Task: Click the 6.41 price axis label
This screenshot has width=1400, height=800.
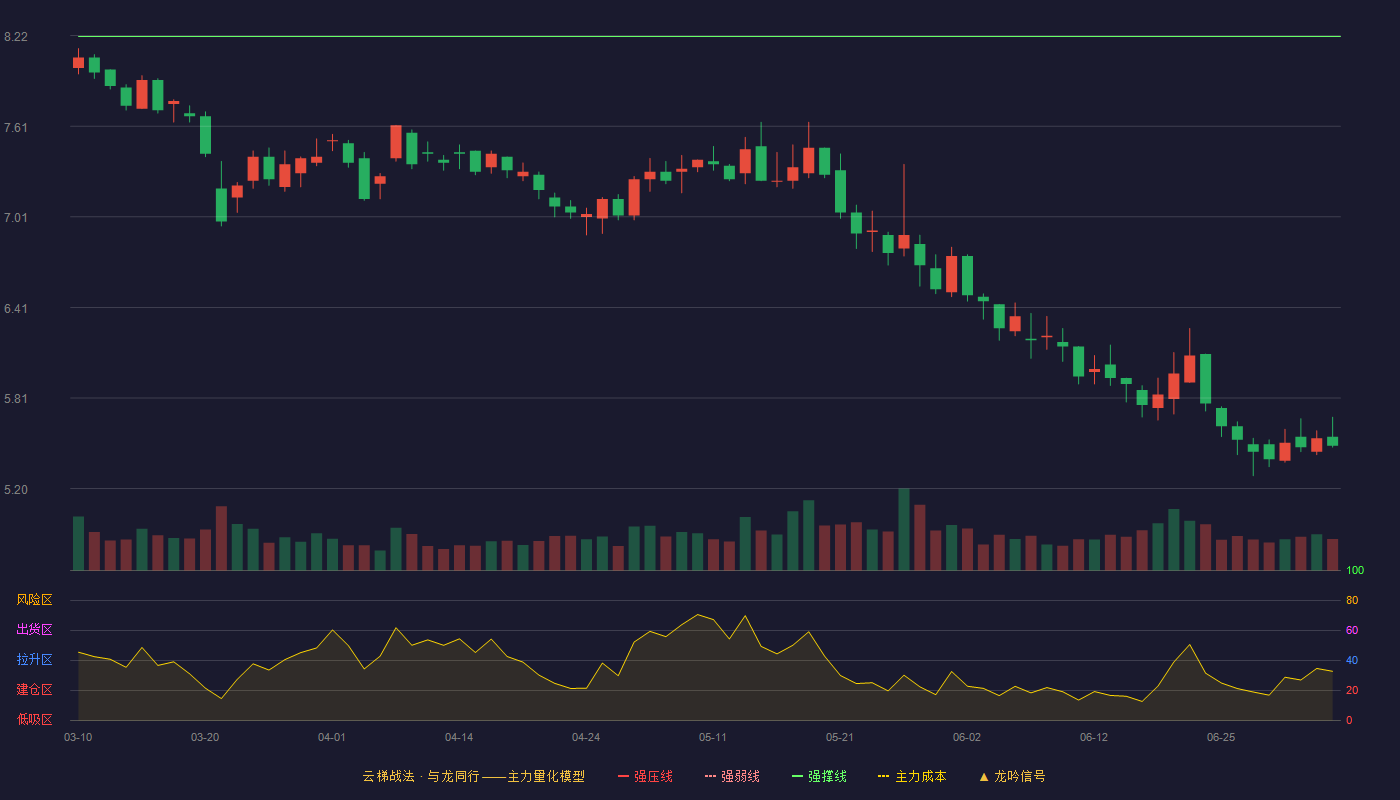Action: (16, 308)
